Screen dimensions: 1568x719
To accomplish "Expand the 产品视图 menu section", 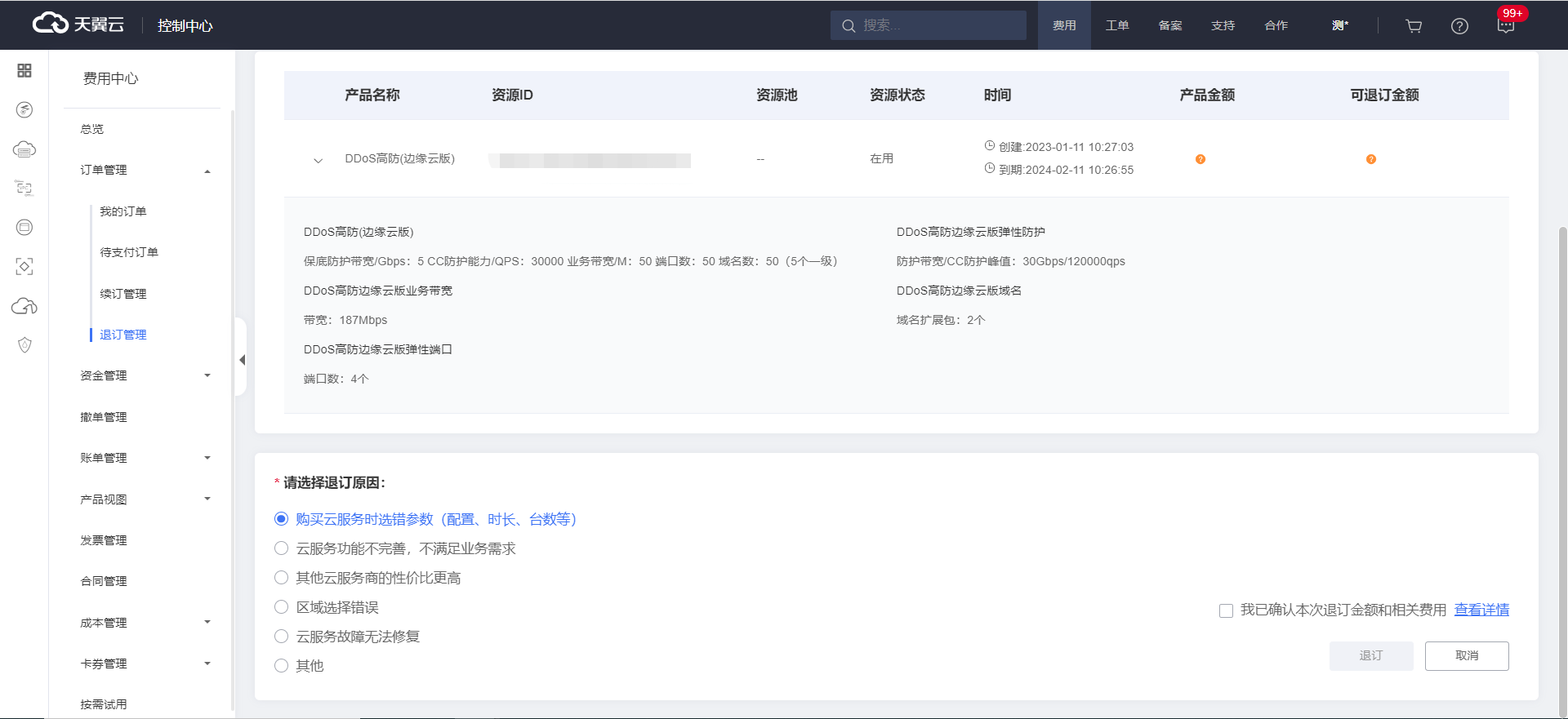I will tap(207, 499).
